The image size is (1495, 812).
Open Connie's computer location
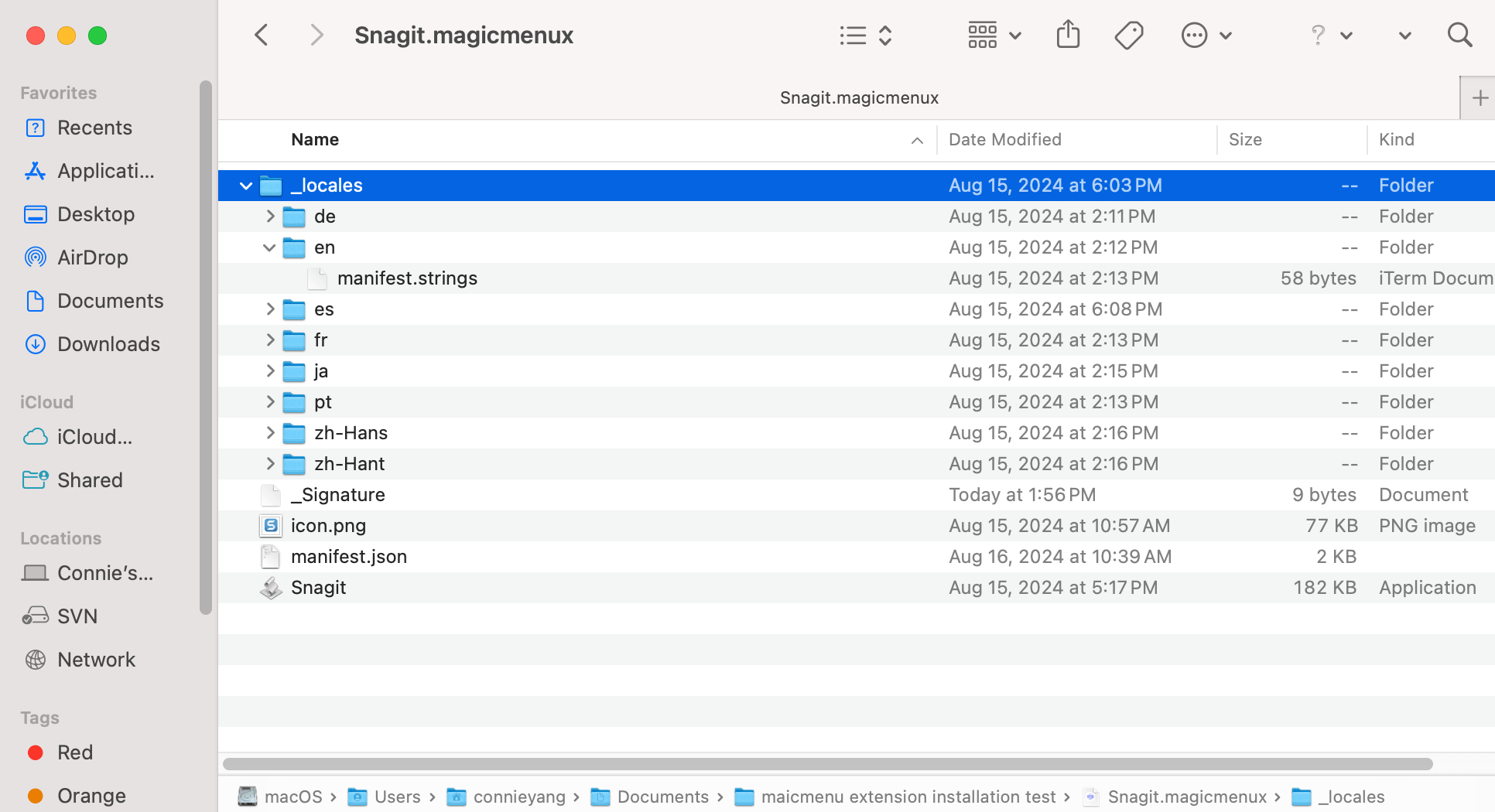click(x=105, y=573)
